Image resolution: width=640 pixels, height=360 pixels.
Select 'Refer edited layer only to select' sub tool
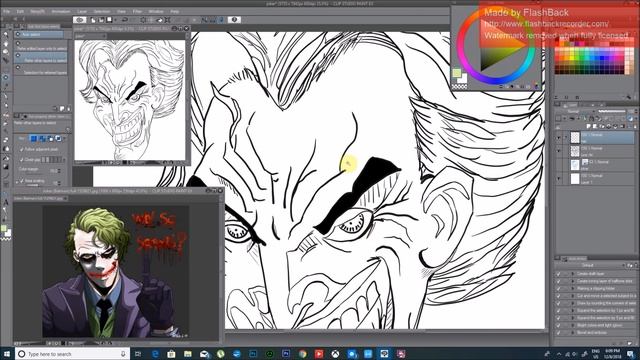point(41,47)
